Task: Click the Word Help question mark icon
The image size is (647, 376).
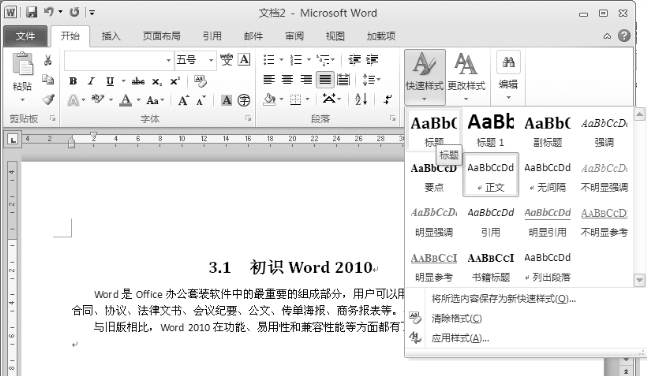Action: pos(624,36)
